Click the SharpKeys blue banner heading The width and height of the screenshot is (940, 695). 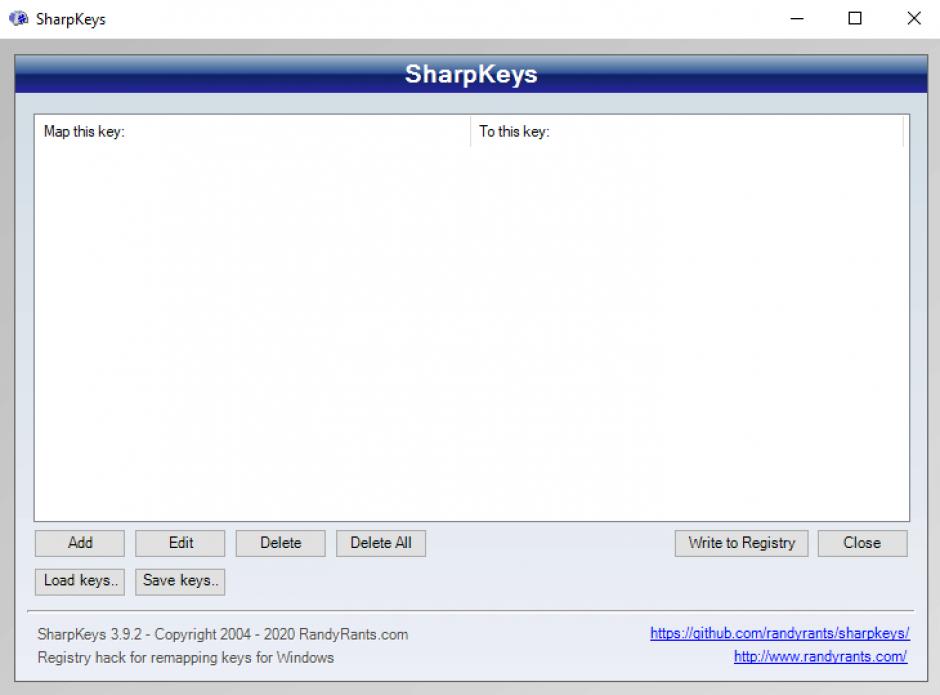coord(471,75)
